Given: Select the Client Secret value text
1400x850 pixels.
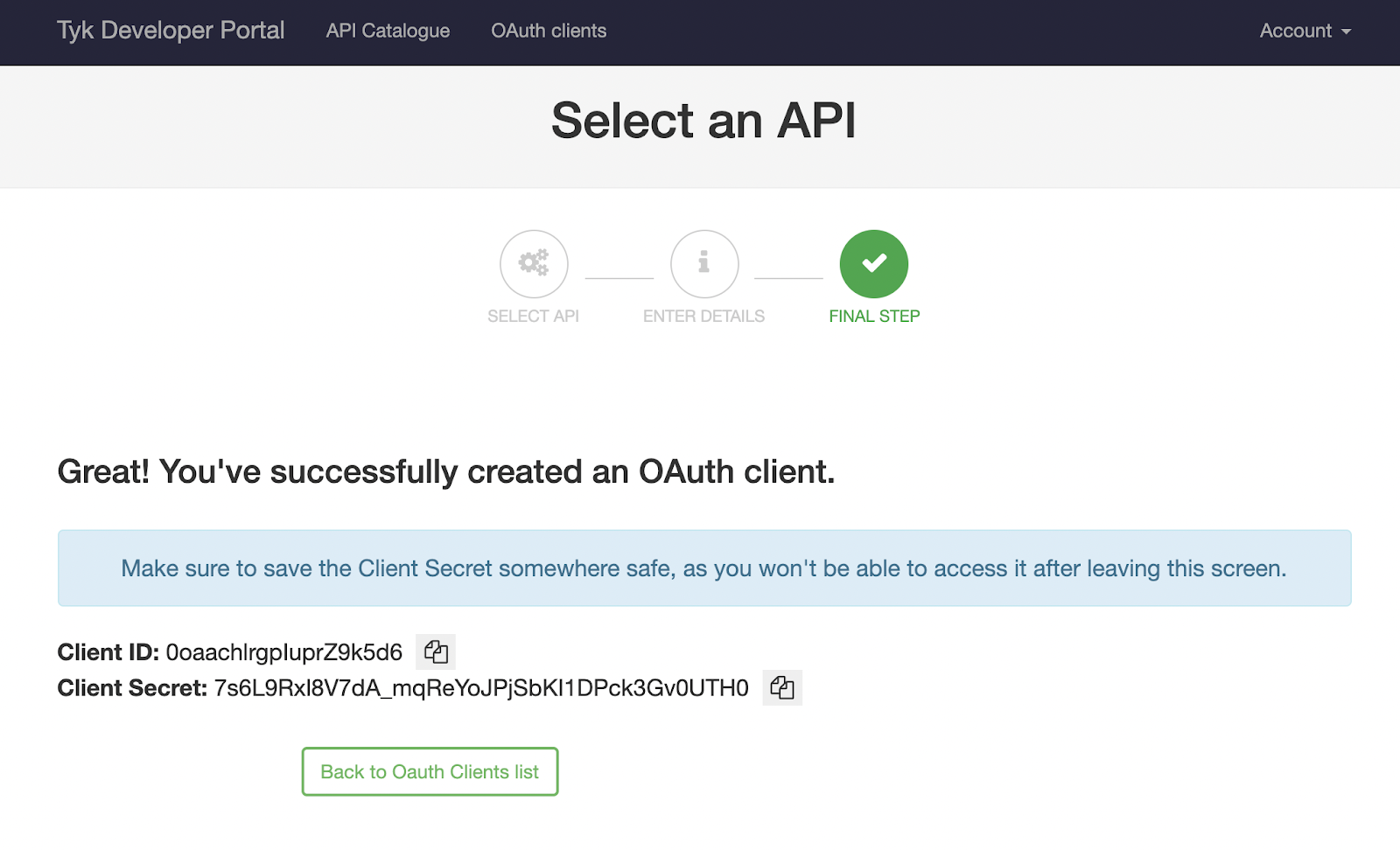Looking at the screenshot, I should (x=481, y=688).
